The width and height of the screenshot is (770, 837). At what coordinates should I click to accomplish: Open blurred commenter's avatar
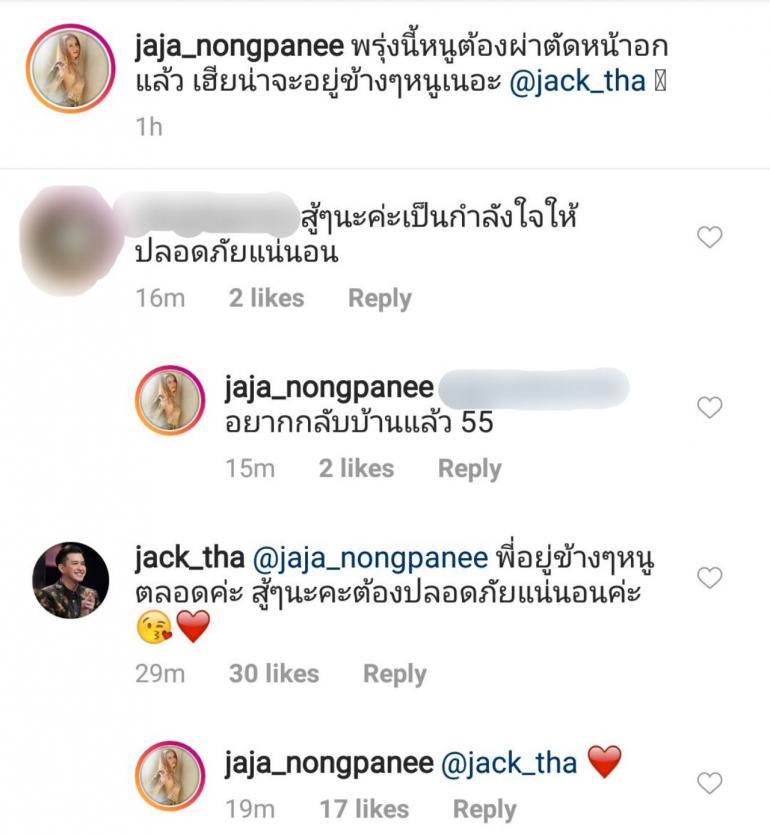click(70, 239)
